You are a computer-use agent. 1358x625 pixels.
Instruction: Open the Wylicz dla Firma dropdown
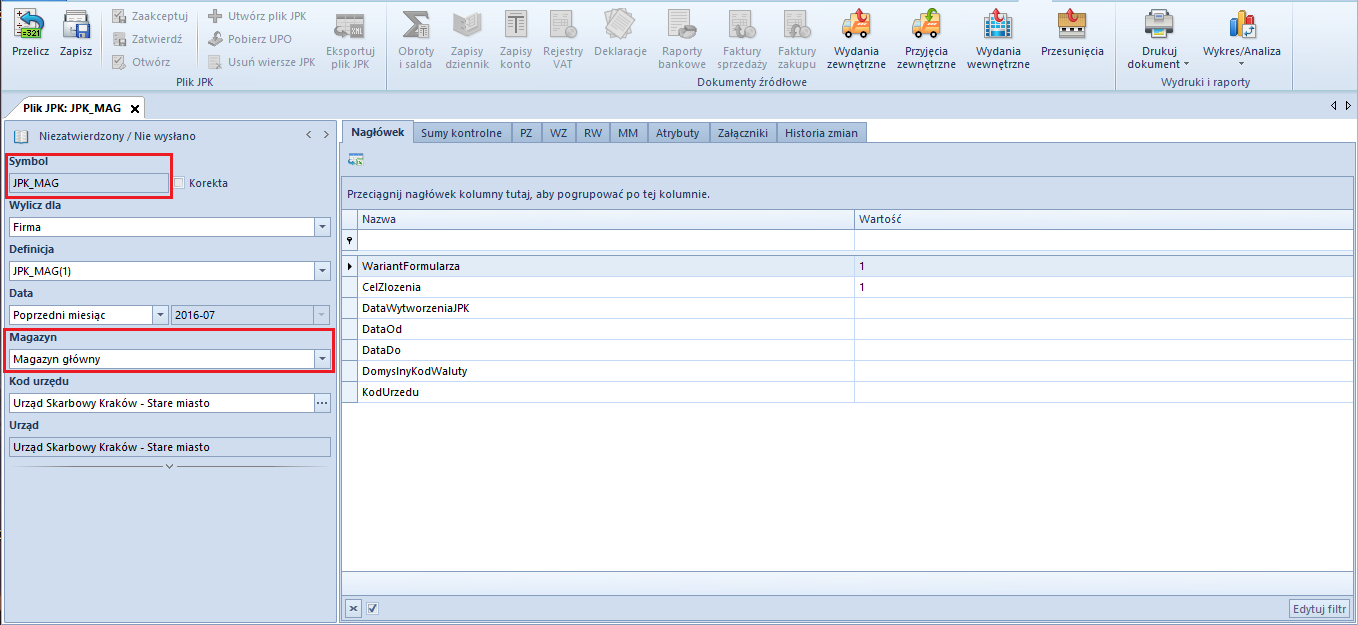(322, 227)
